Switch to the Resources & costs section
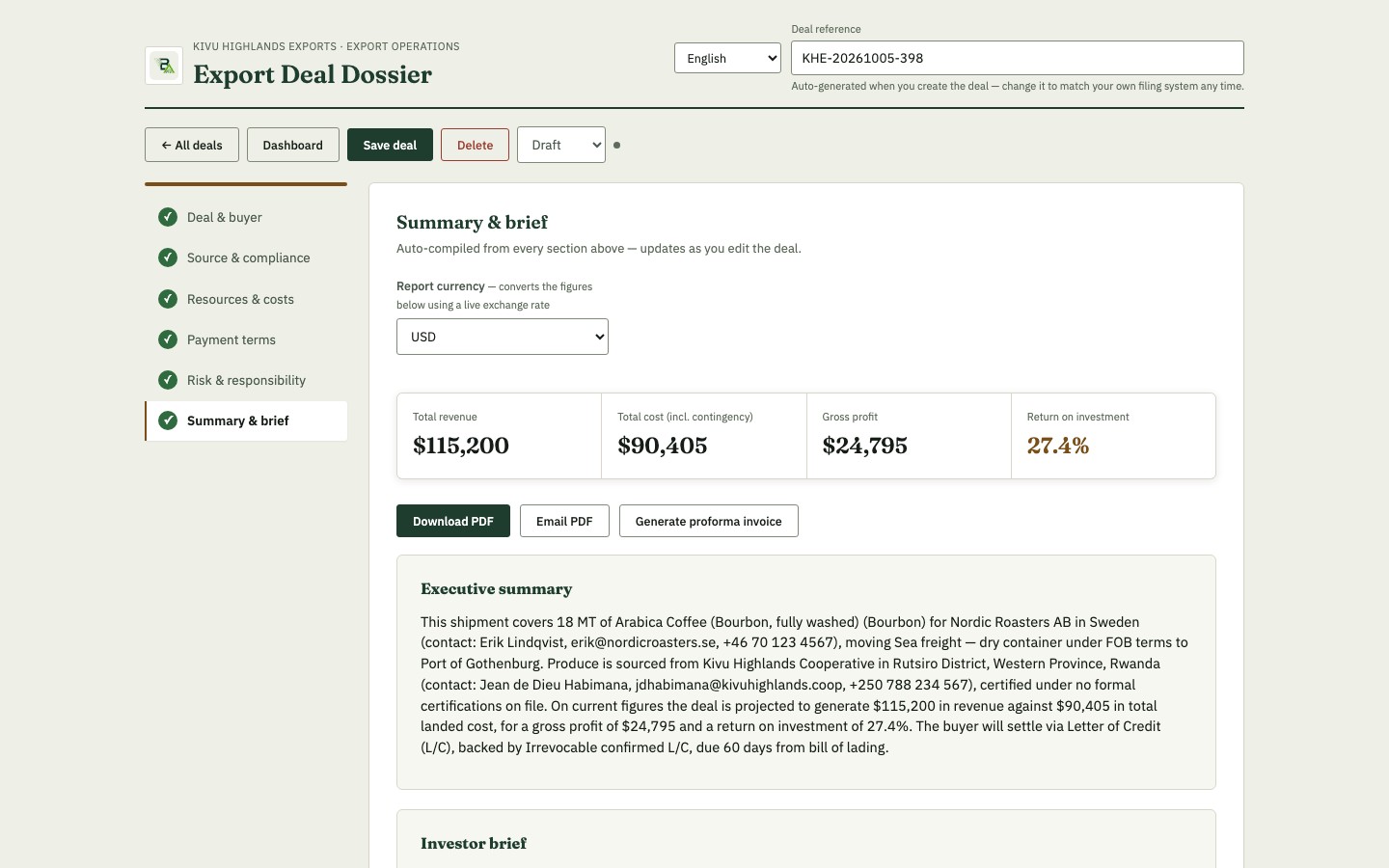 (246, 299)
